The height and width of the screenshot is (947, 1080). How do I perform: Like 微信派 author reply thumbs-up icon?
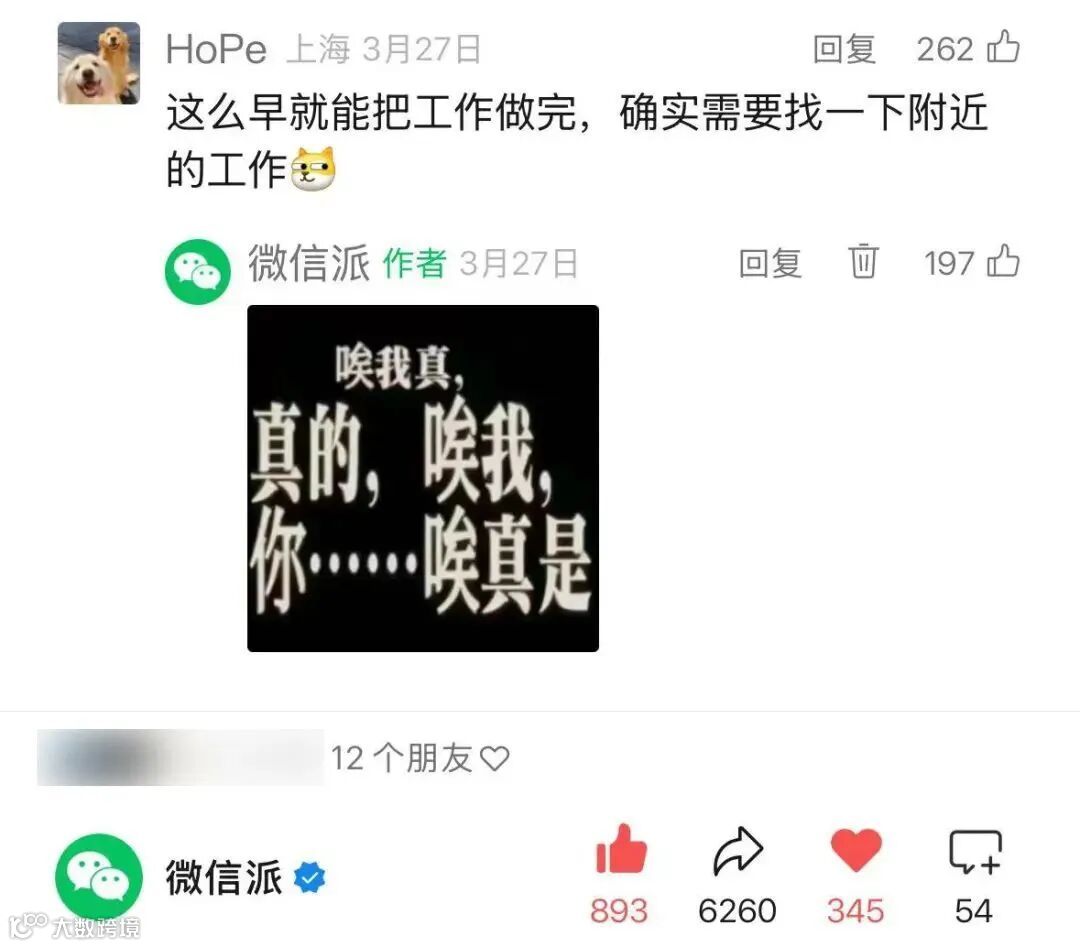(1003, 261)
